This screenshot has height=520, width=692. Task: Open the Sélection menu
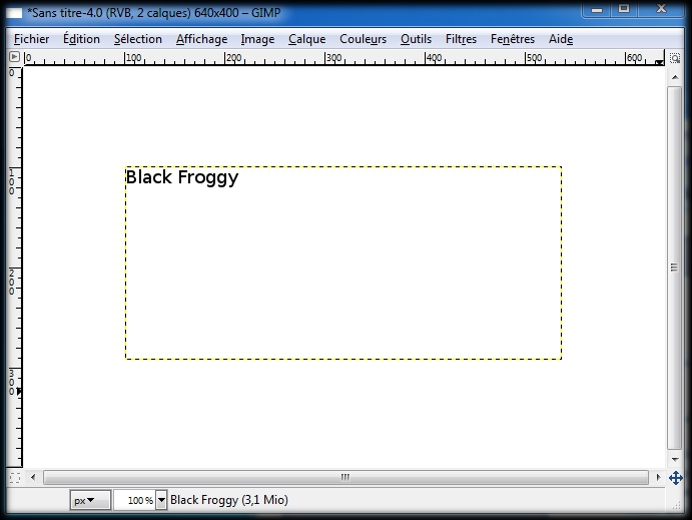pyautogui.click(x=137, y=39)
